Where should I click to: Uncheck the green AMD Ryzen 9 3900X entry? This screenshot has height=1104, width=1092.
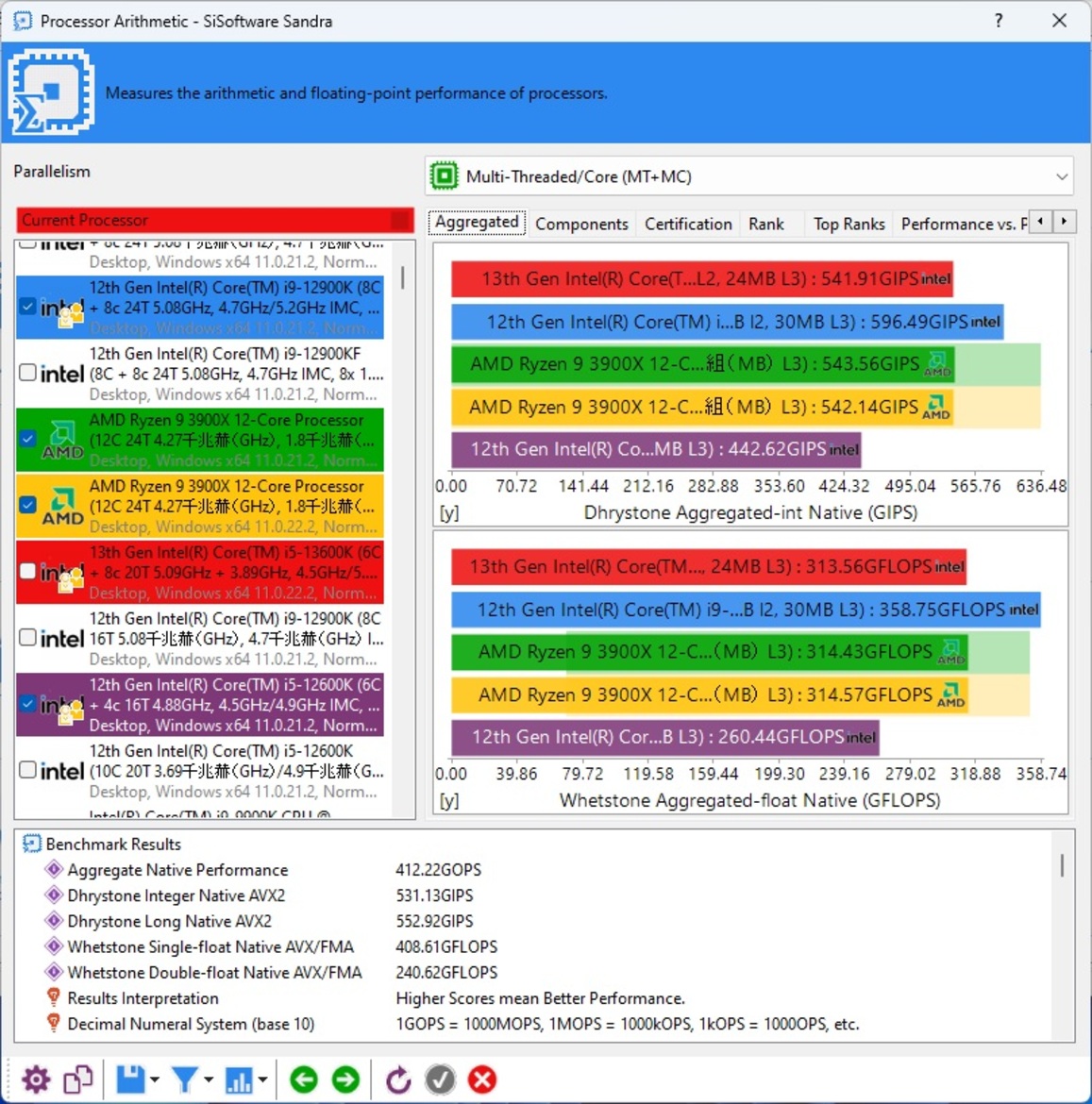27,439
